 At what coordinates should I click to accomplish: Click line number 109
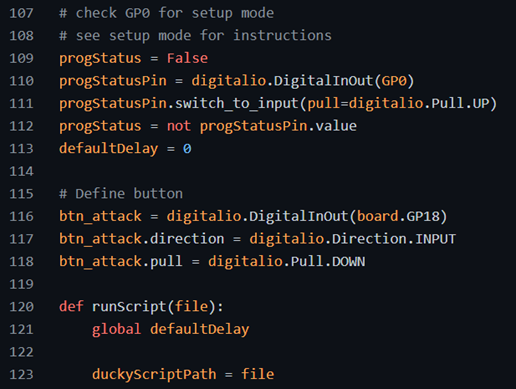(21, 58)
